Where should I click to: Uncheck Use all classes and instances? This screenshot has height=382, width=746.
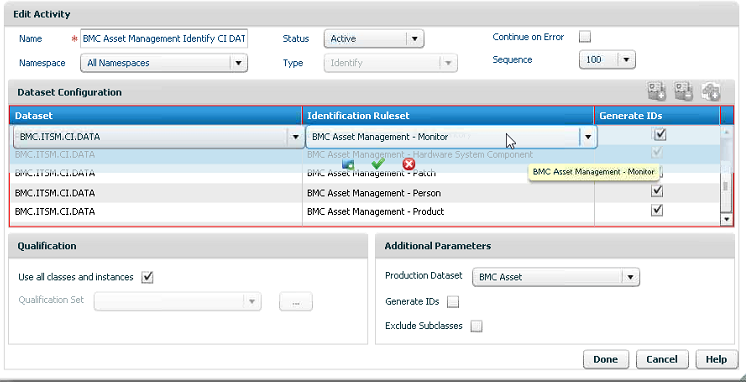[x=147, y=277]
